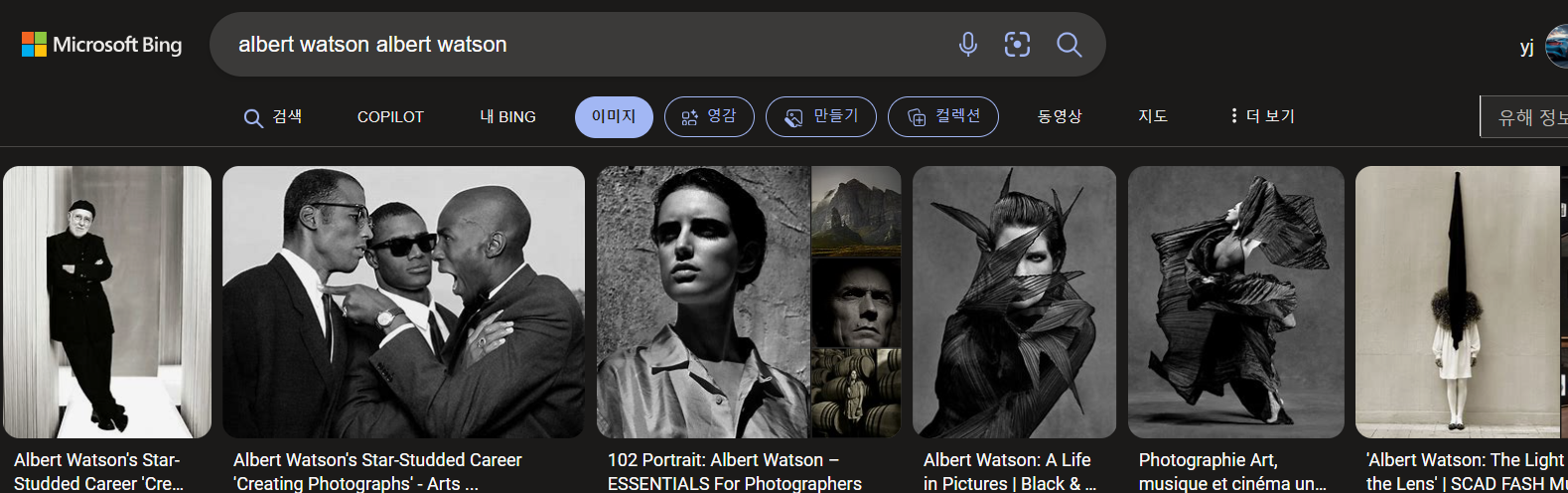Click the 영감 inspiration button

pyautogui.click(x=709, y=117)
